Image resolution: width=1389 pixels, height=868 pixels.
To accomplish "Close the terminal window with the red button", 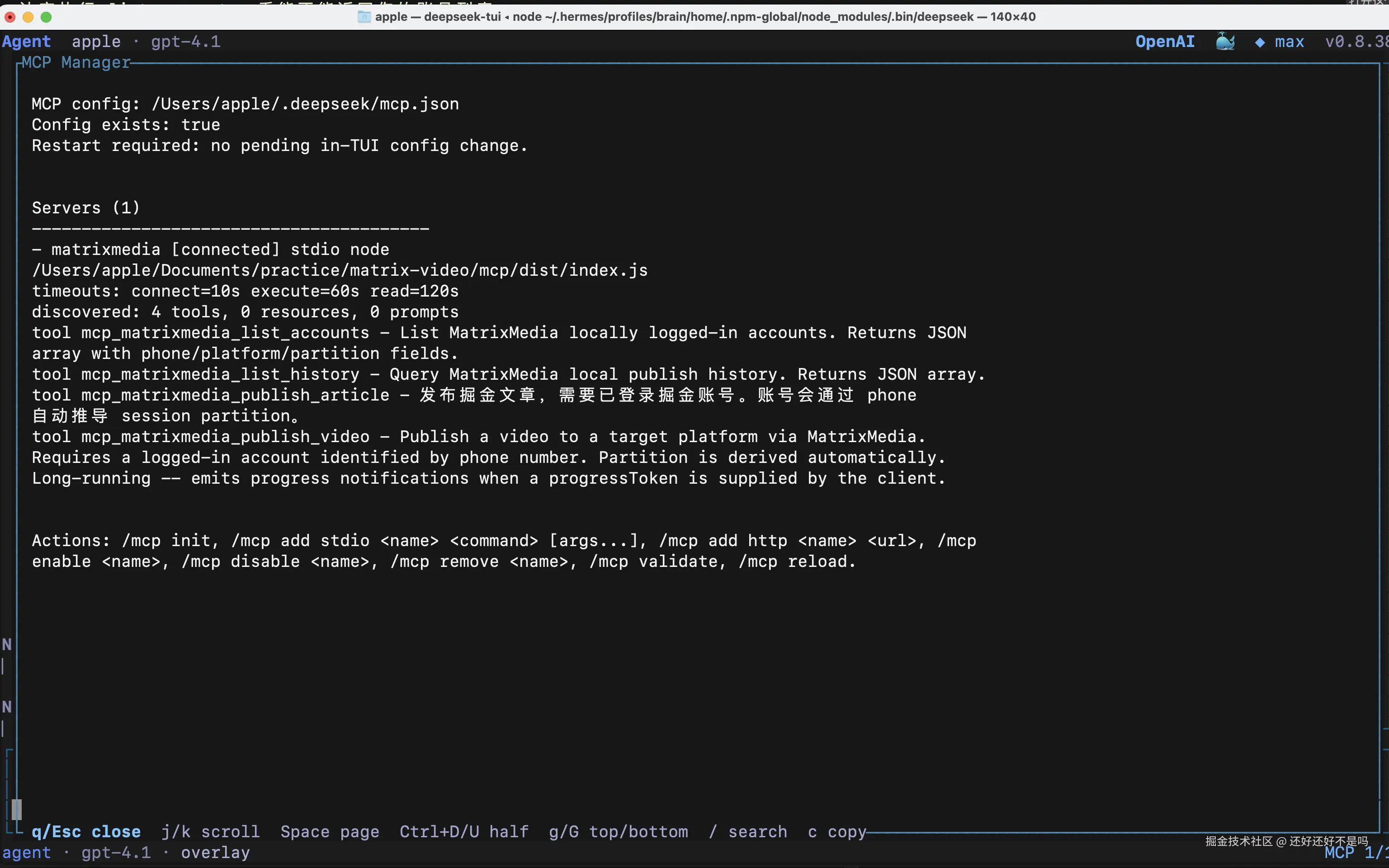I will (10, 17).
